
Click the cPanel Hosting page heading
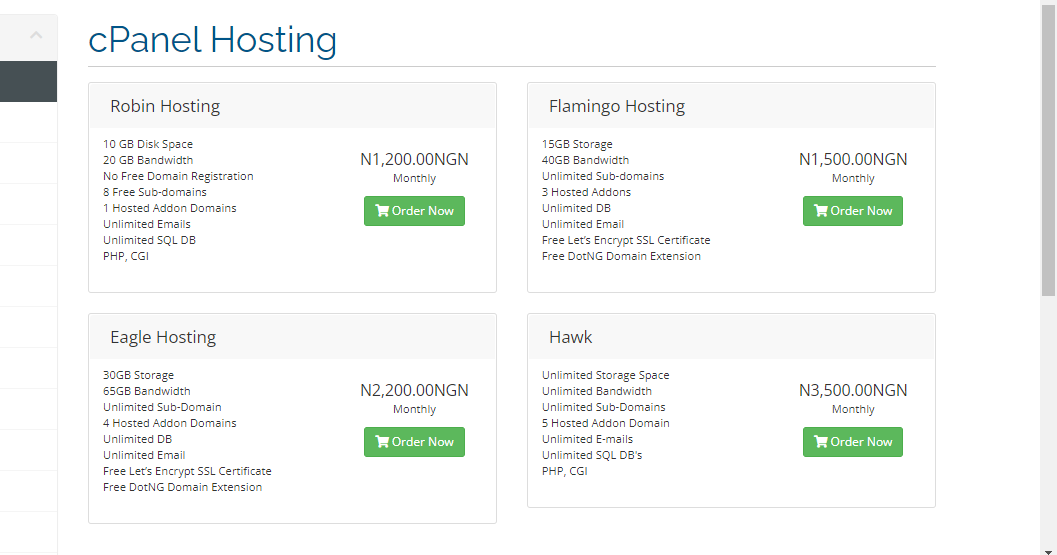click(212, 40)
